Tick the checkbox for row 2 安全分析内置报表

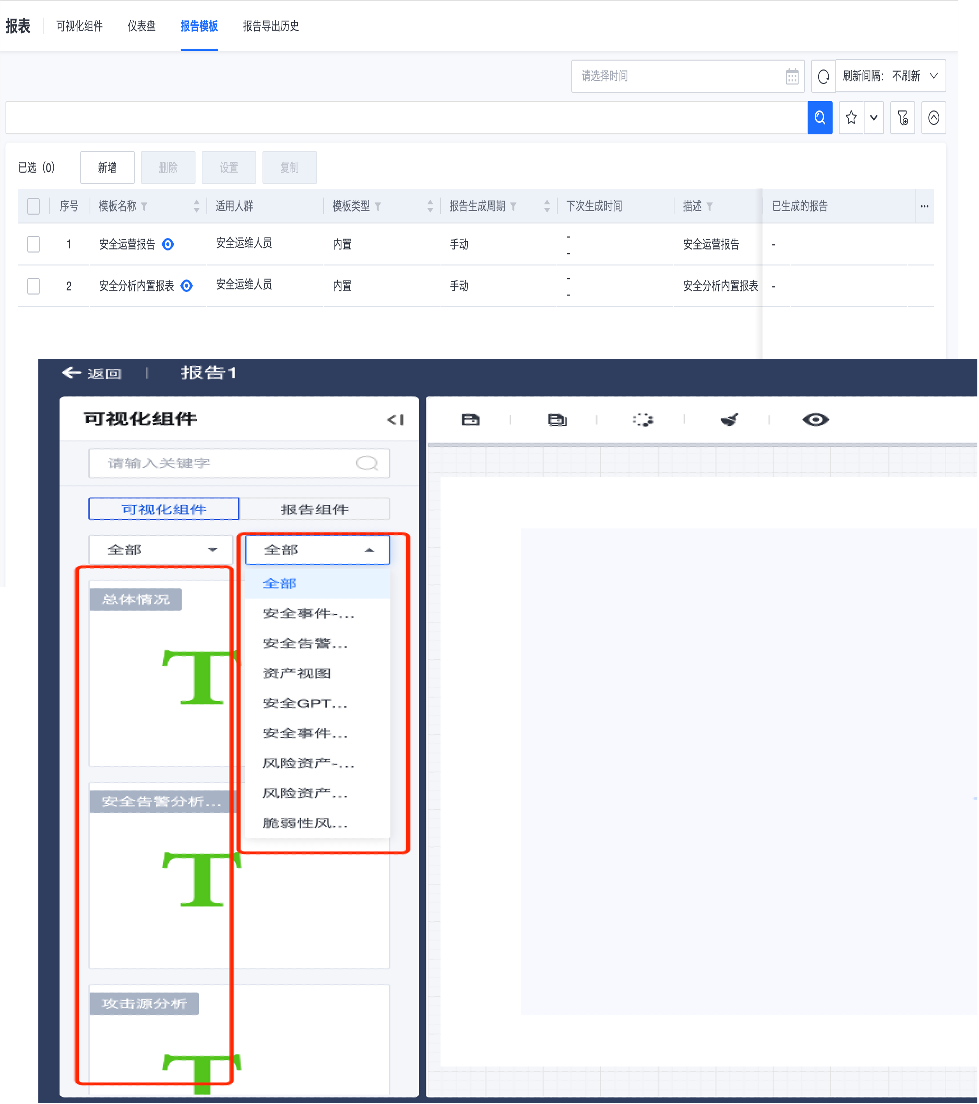tap(33, 286)
